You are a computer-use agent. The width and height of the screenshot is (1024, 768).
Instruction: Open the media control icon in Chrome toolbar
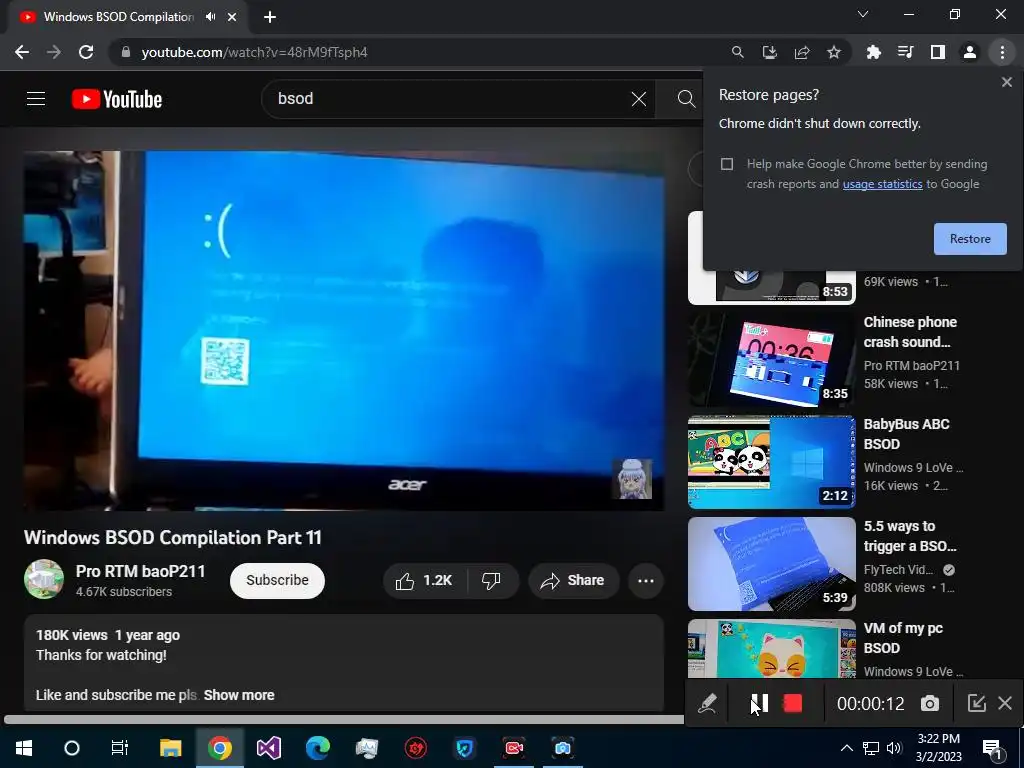(x=905, y=52)
